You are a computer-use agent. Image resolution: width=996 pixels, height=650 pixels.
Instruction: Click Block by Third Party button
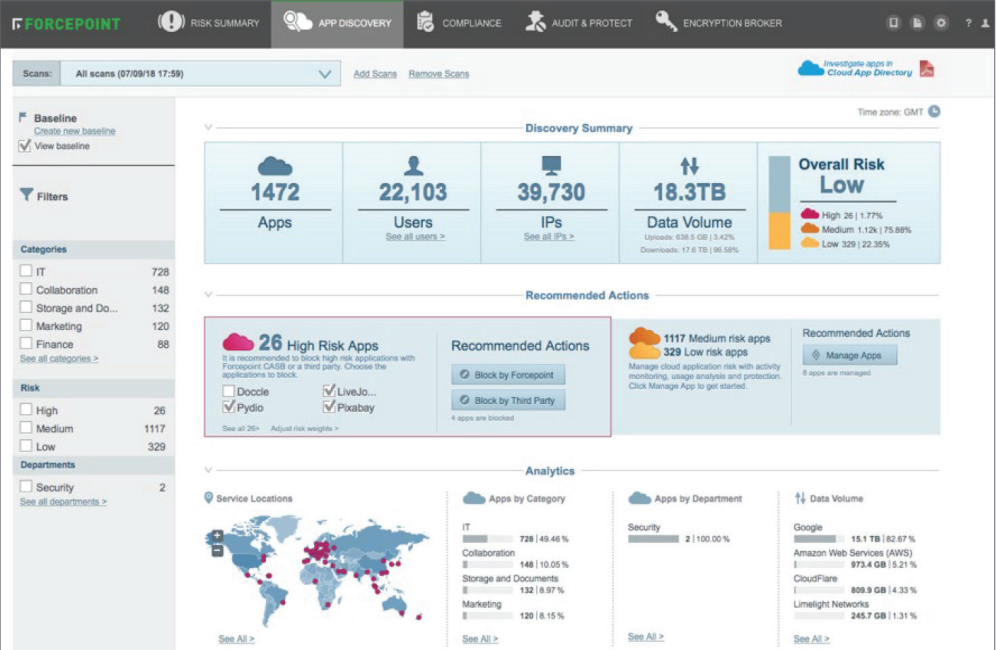click(x=508, y=400)
